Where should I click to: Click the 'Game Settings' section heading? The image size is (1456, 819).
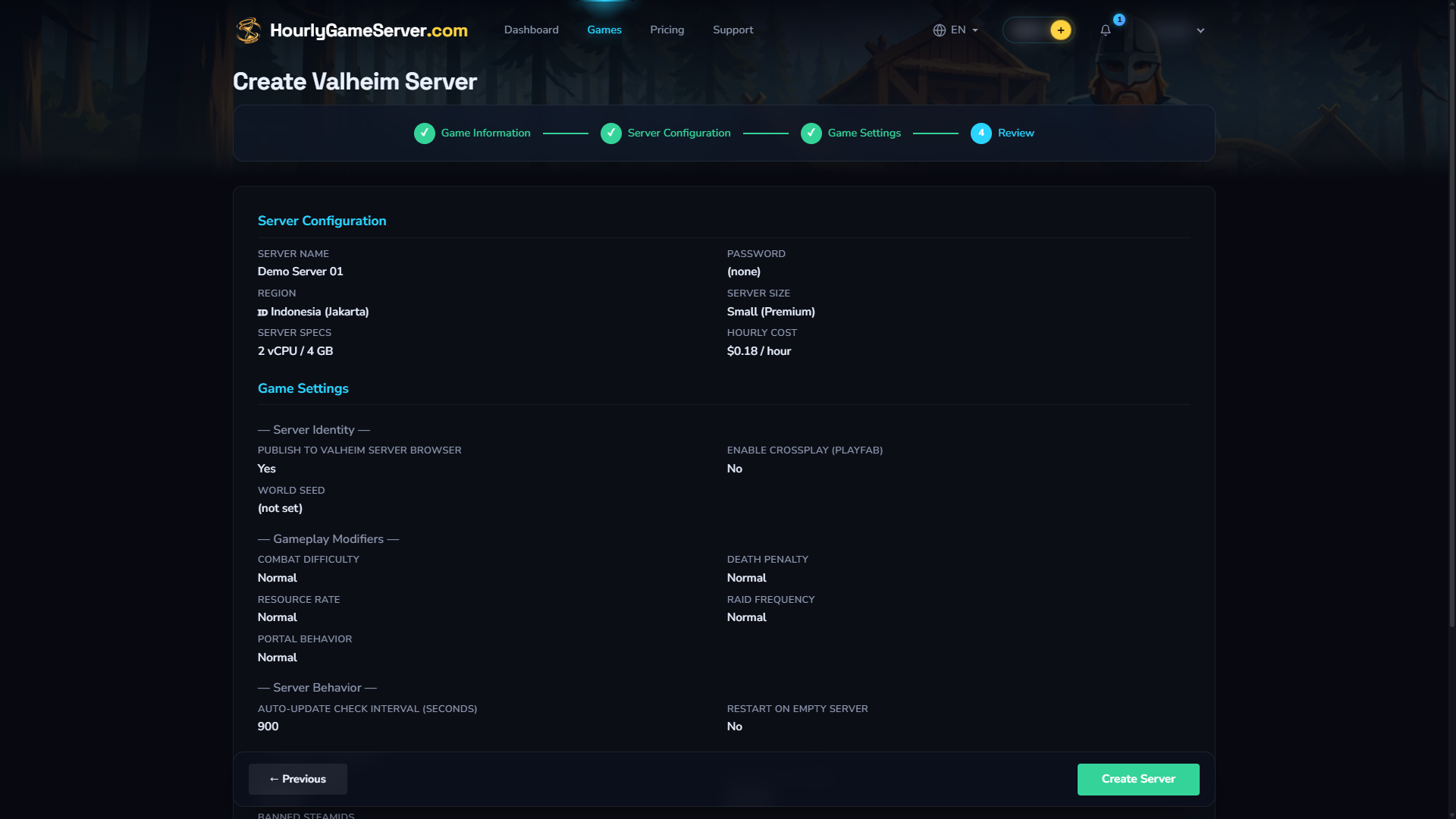(303, 388)
